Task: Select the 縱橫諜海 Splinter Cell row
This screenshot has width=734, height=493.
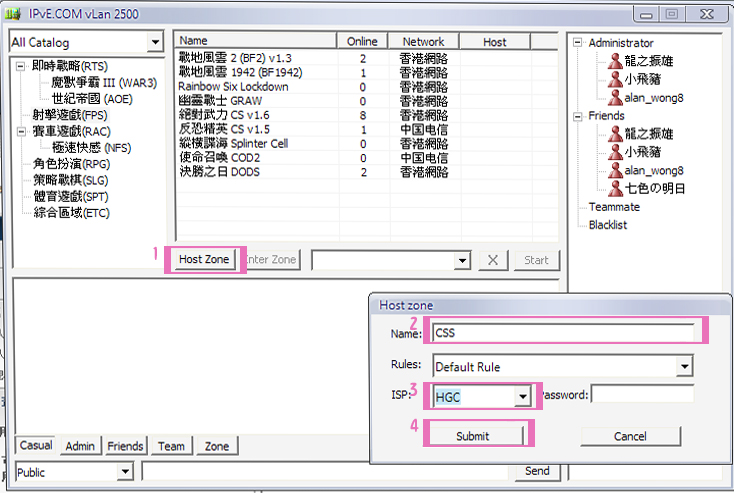Action: tap(367, 143)
